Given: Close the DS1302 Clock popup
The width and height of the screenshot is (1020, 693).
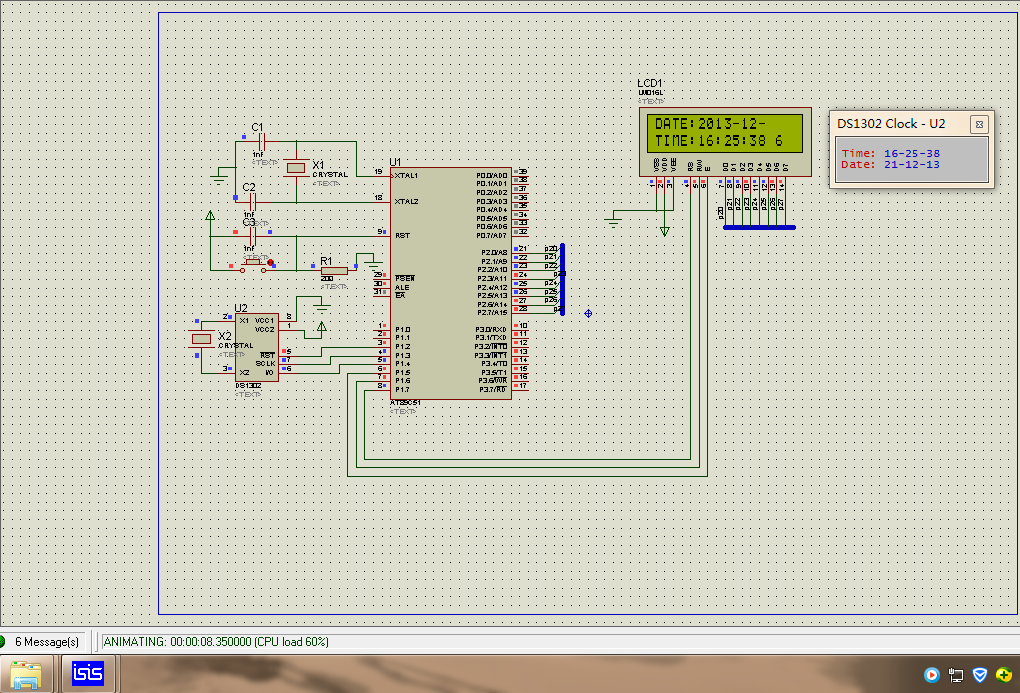Looking at the screenshot, I should pos(978,124).
